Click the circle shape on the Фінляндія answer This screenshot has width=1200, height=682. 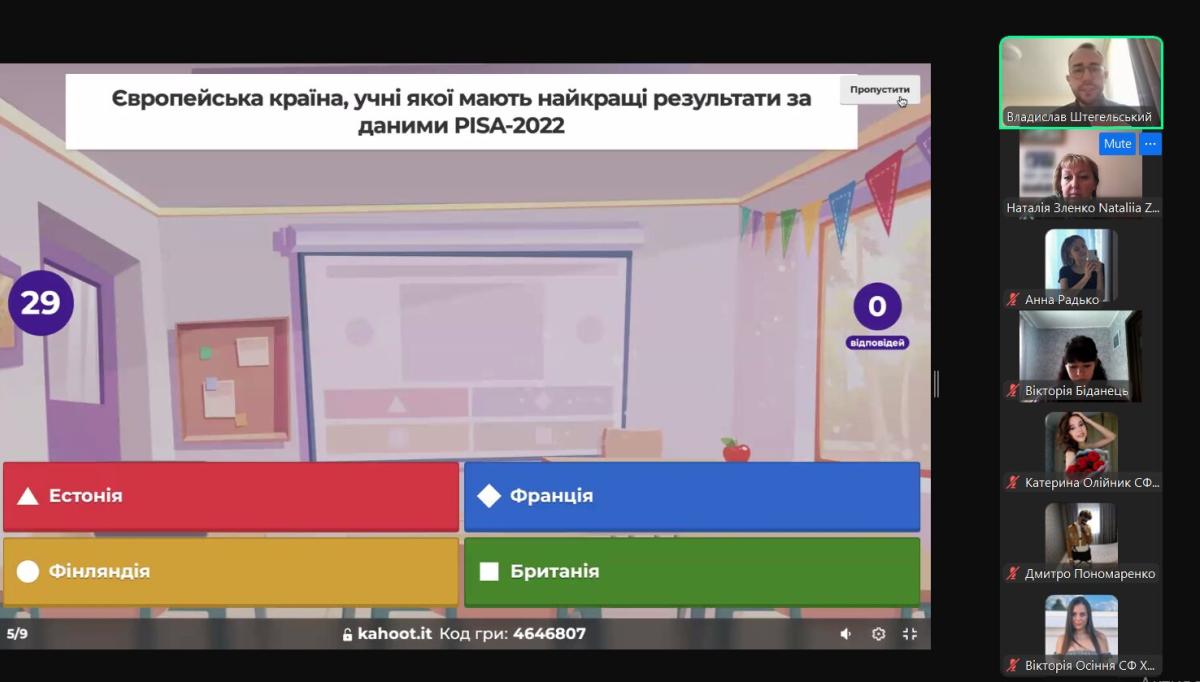(28, 572)
